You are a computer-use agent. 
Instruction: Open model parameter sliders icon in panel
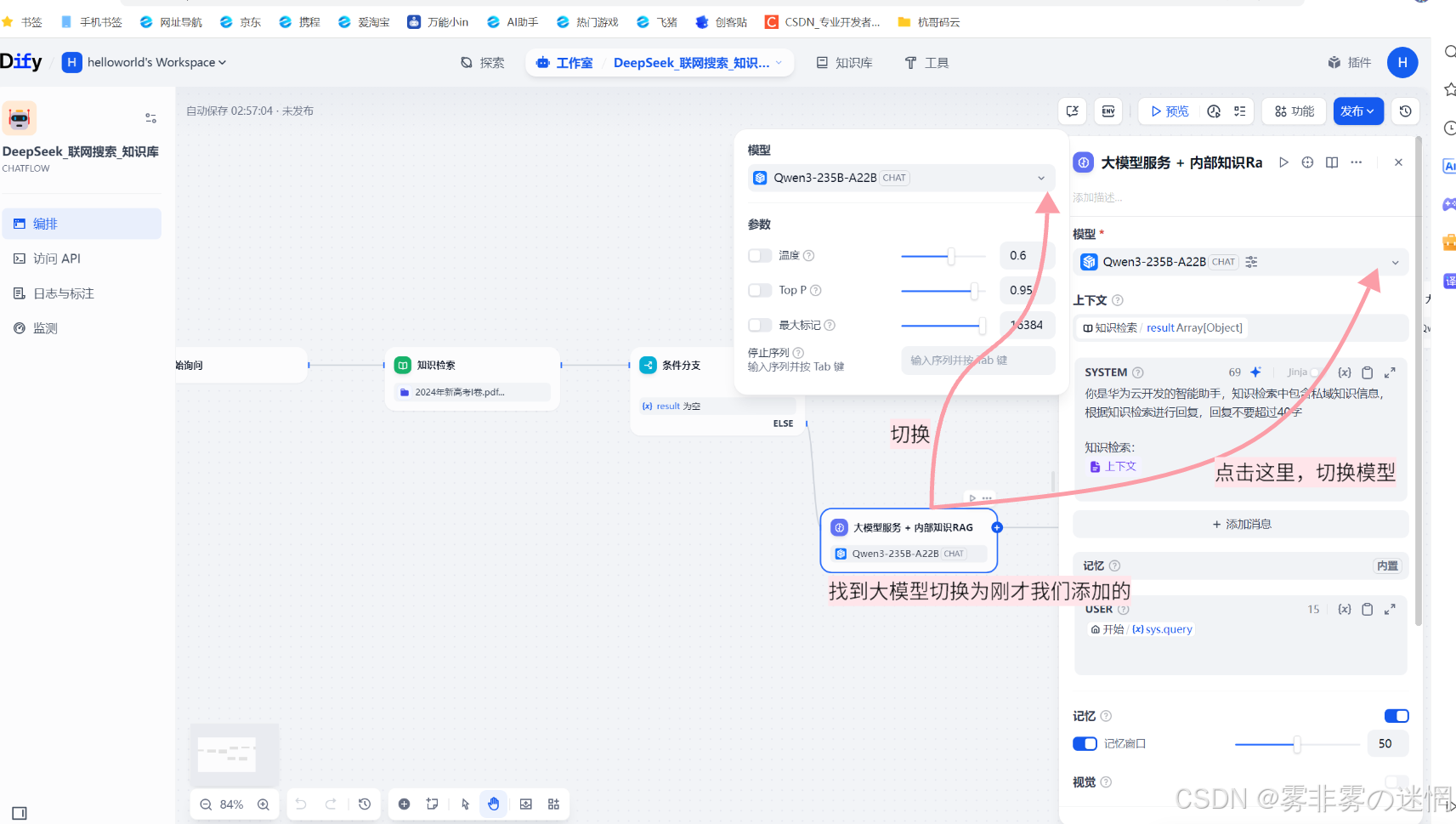point(1251,262)
